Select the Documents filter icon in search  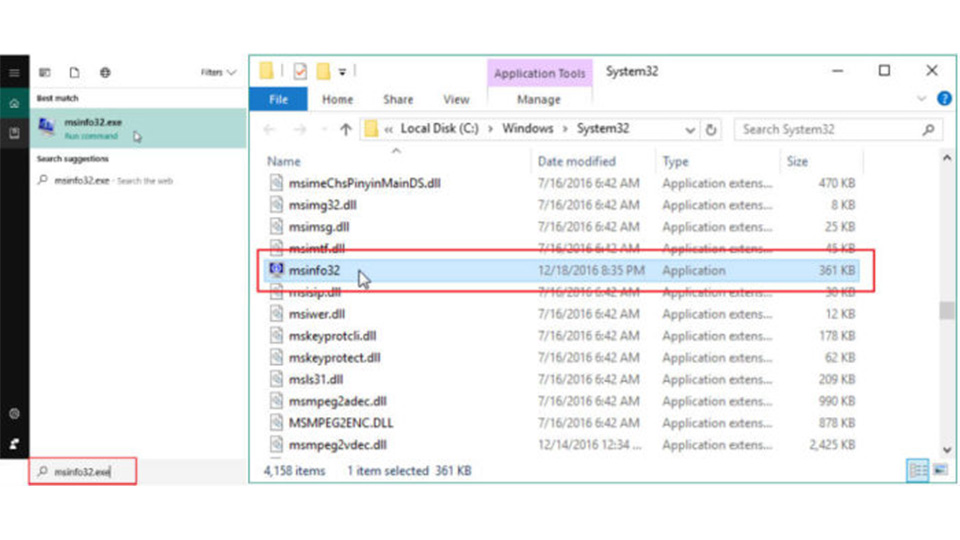(74, 73)
